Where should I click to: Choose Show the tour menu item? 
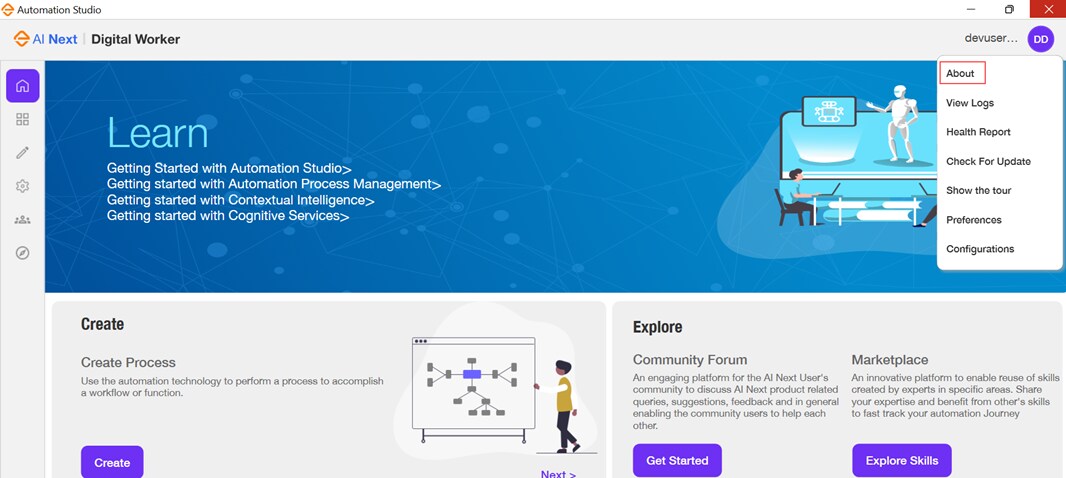pos(978,190)
